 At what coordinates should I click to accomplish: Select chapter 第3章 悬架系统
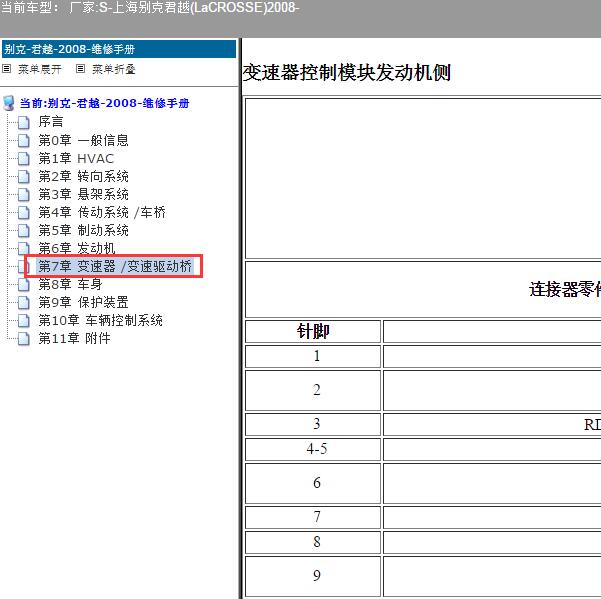click(84, 194)
